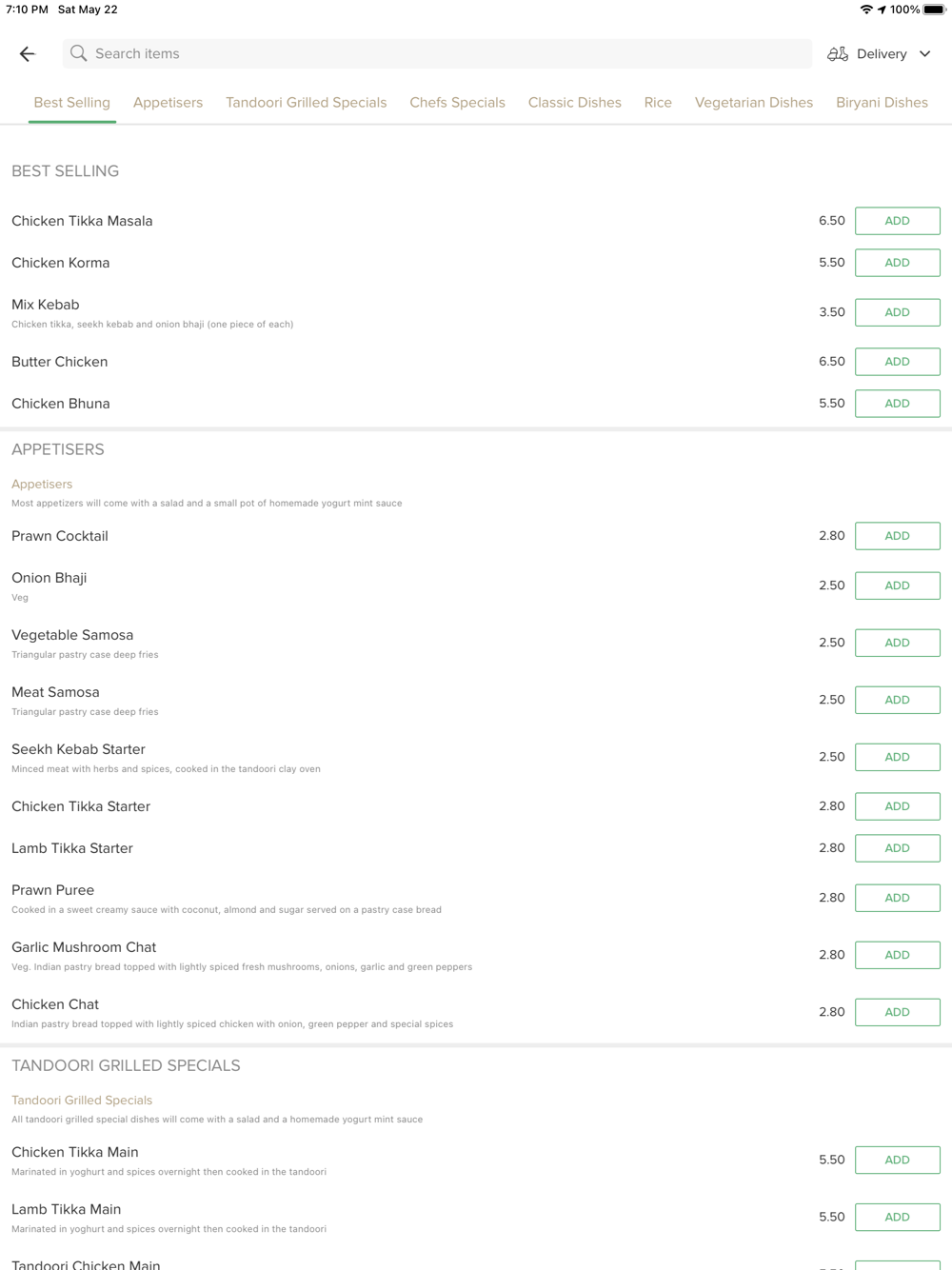This screenshot has height=1270, width=952.
Task: Tap the battery icon in status bar
Action: [934, 10]
